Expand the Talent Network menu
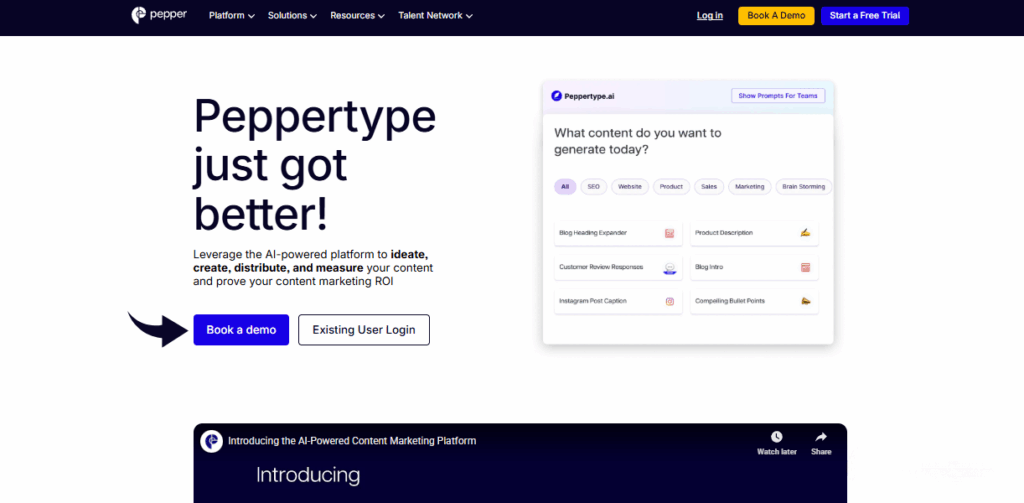1024x503 pixels. click(x=436, y=16)
